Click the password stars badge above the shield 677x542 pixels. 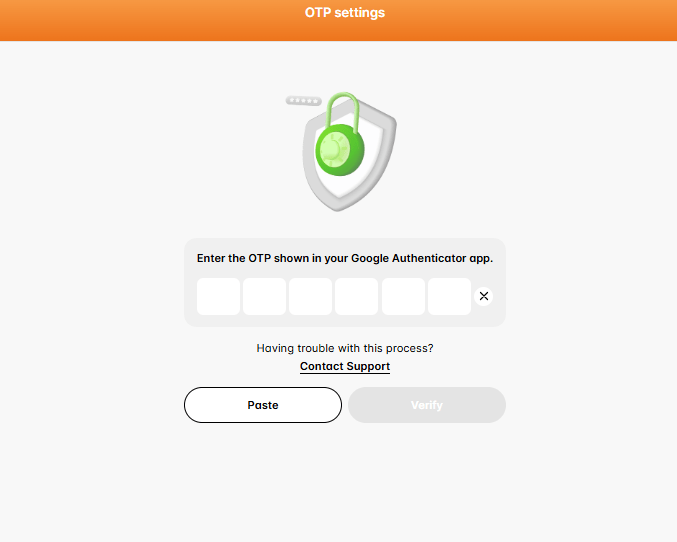(x=302, y=101)
